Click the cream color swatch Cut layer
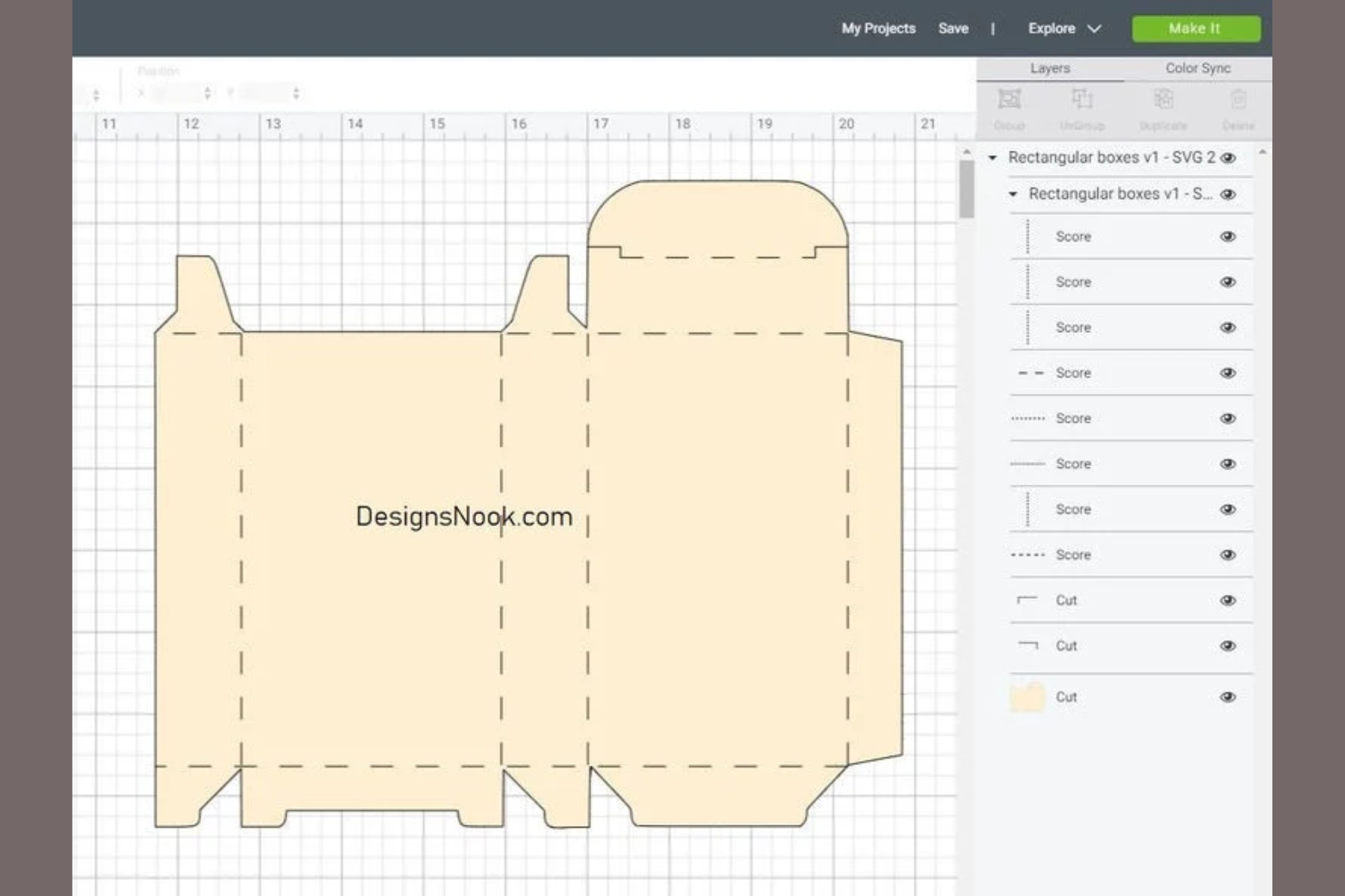 point(1028,697)
